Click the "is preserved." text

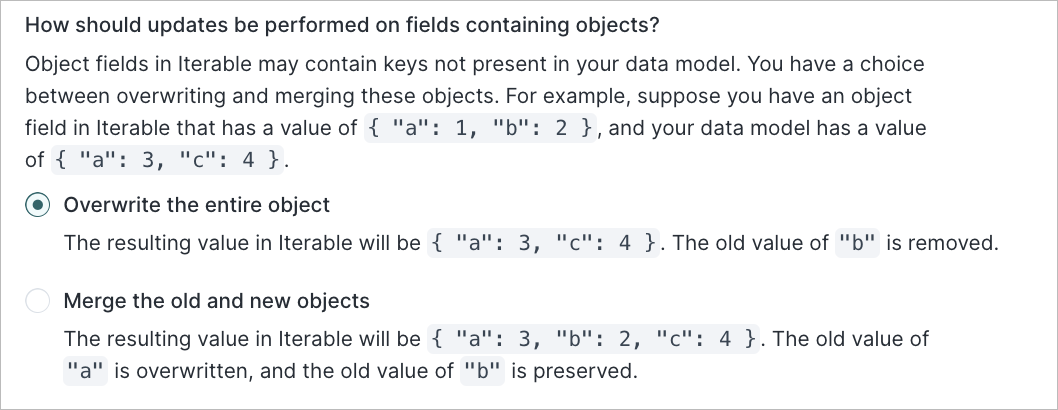point(578,371)
